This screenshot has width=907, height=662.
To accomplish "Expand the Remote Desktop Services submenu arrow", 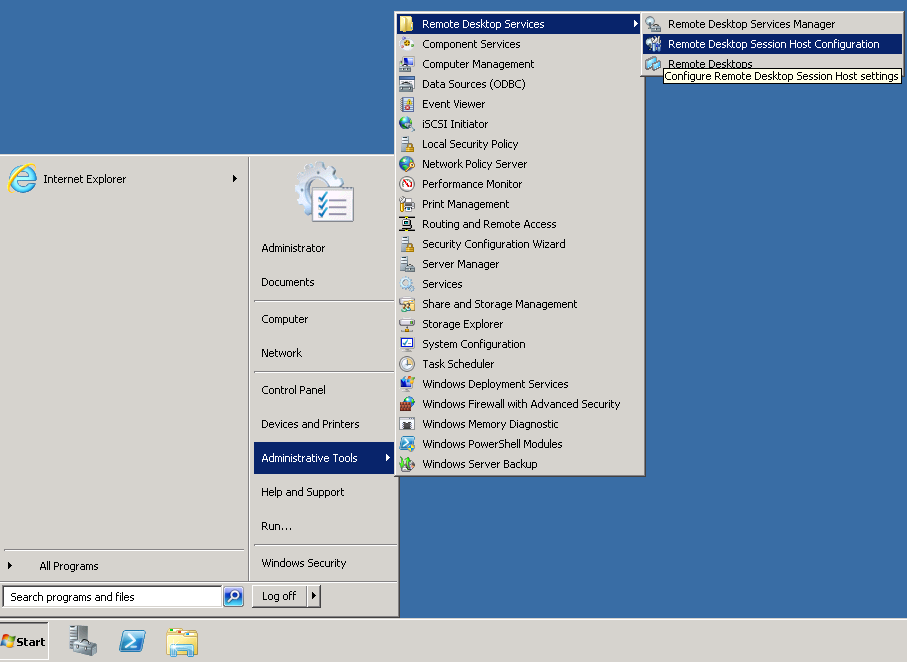I will (x=635, y=24).
